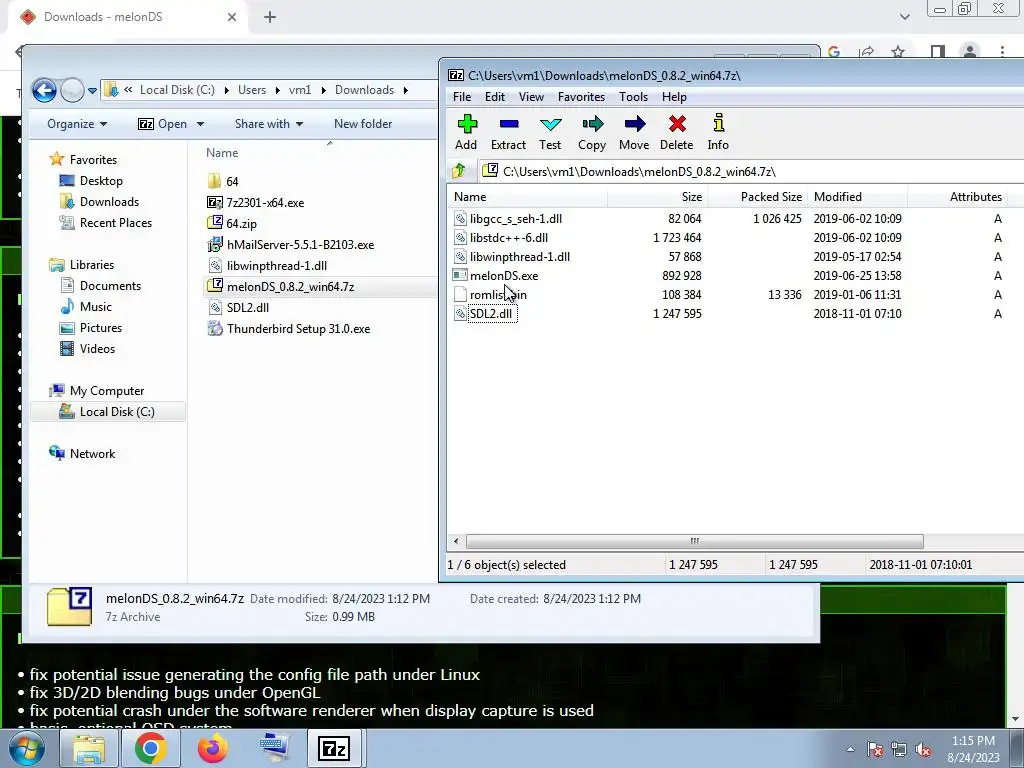Click Firefox taskbar icon

coord(212,748)
